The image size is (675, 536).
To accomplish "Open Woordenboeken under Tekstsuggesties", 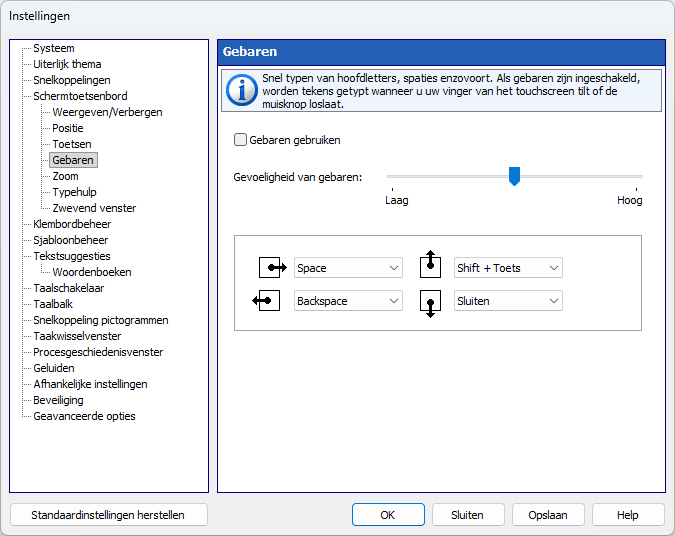I will (x=92, y=272).
